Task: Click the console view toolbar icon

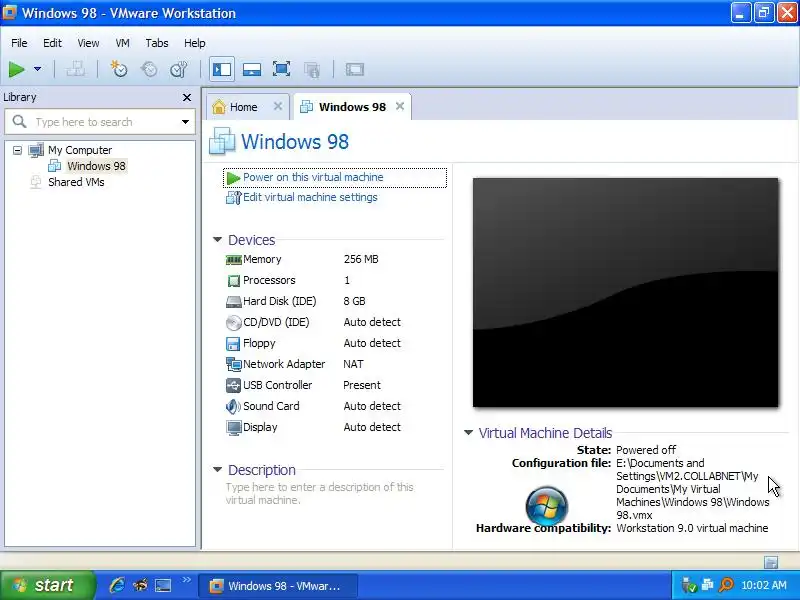Action: (355, 69)
